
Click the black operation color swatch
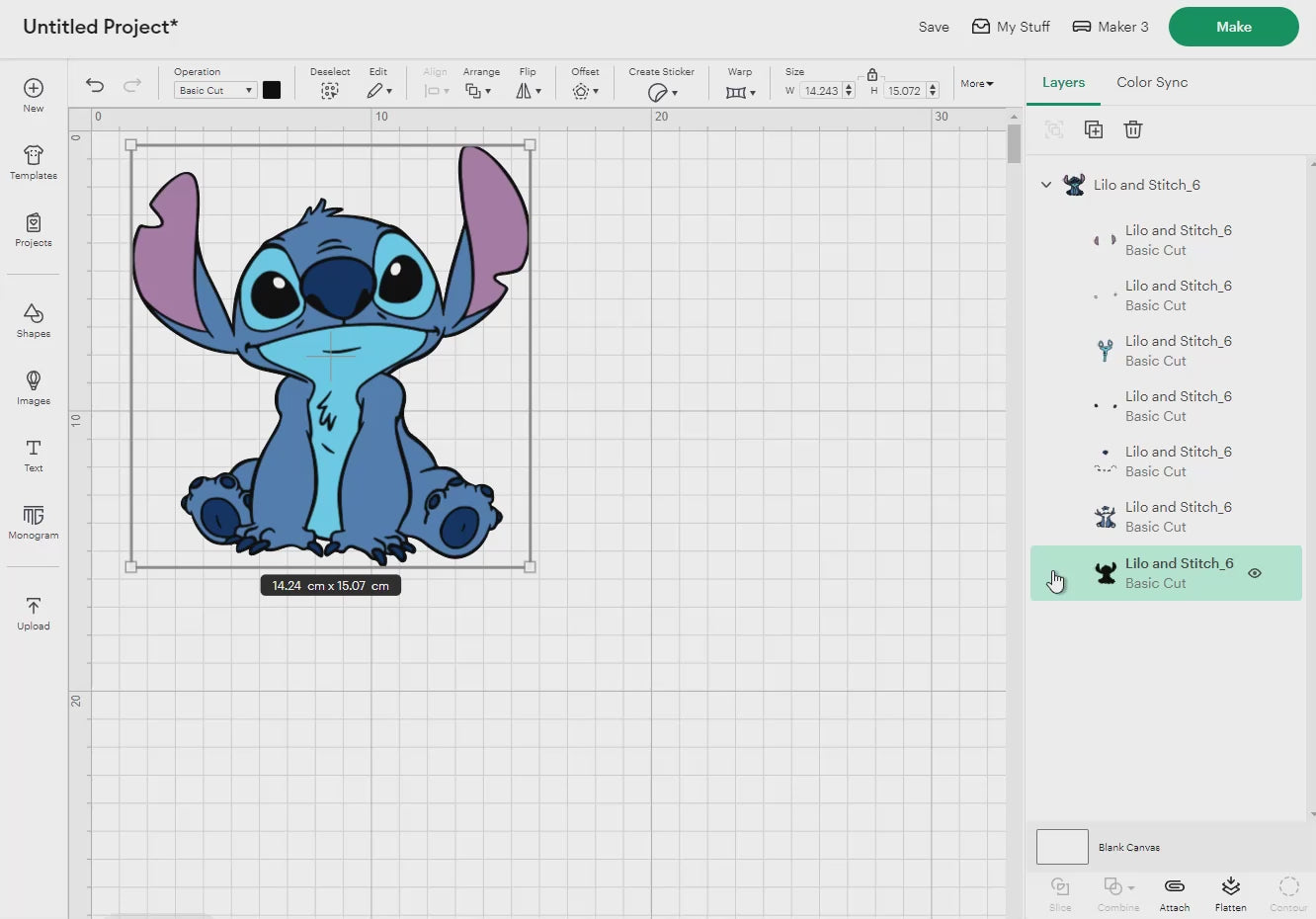tap(272, 90)
